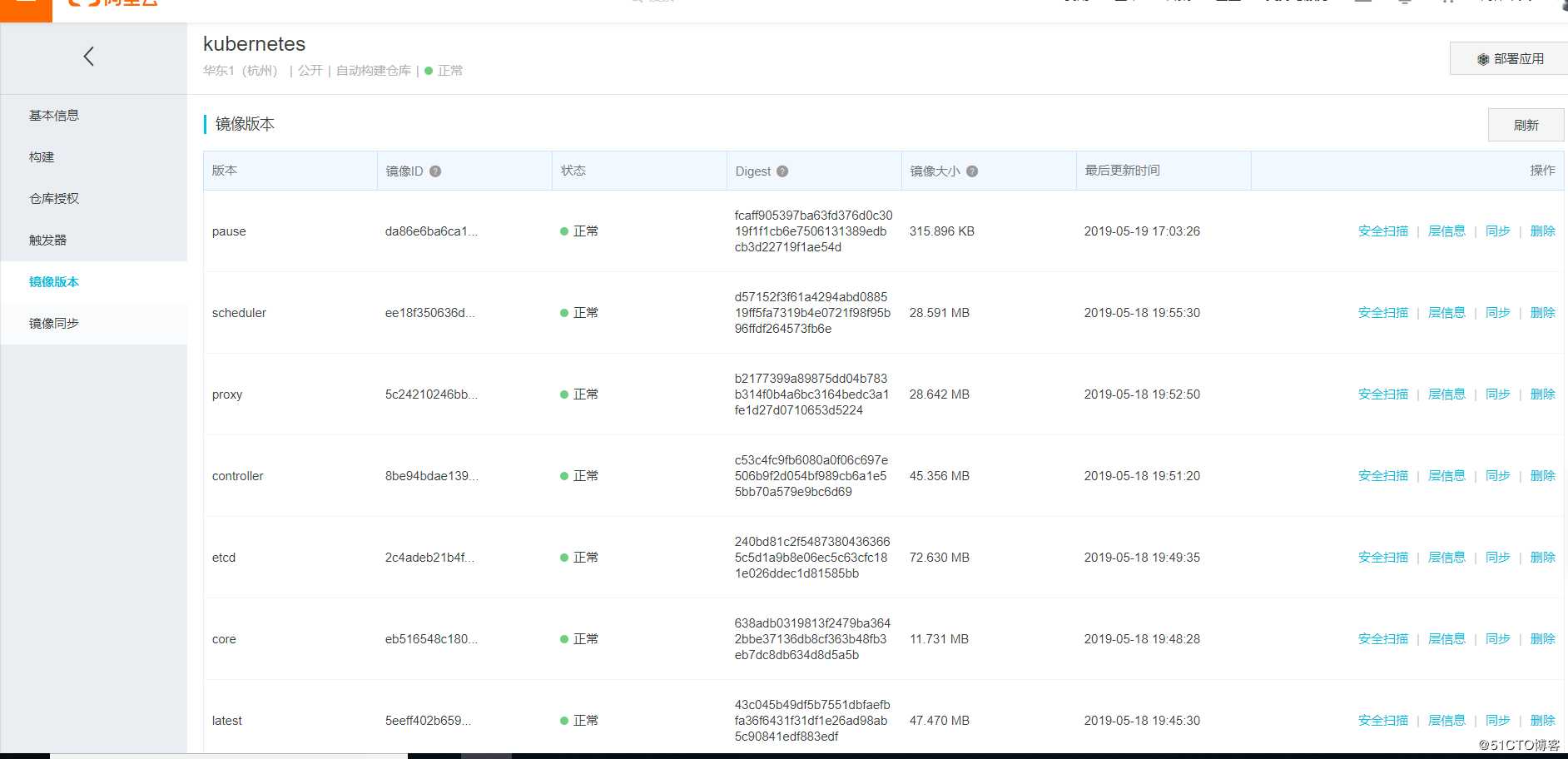Open help icon beside Digest header
1568x759 pixels.
pyautogui.click(x=782, y=171)
